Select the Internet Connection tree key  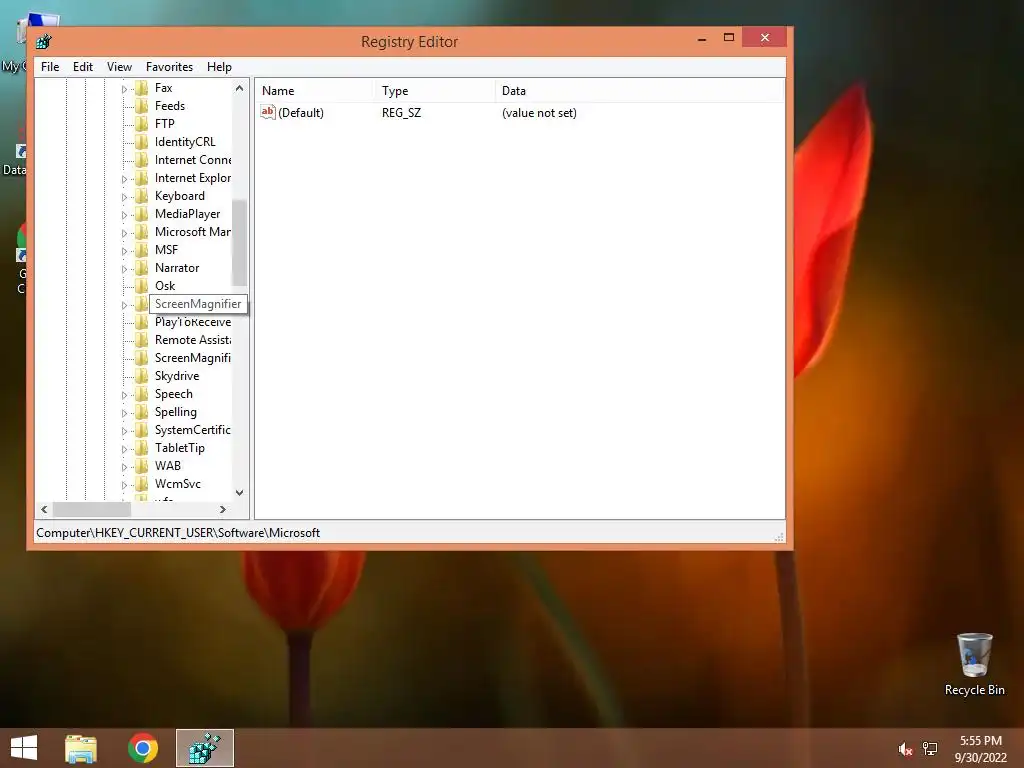tap(193, 160)
